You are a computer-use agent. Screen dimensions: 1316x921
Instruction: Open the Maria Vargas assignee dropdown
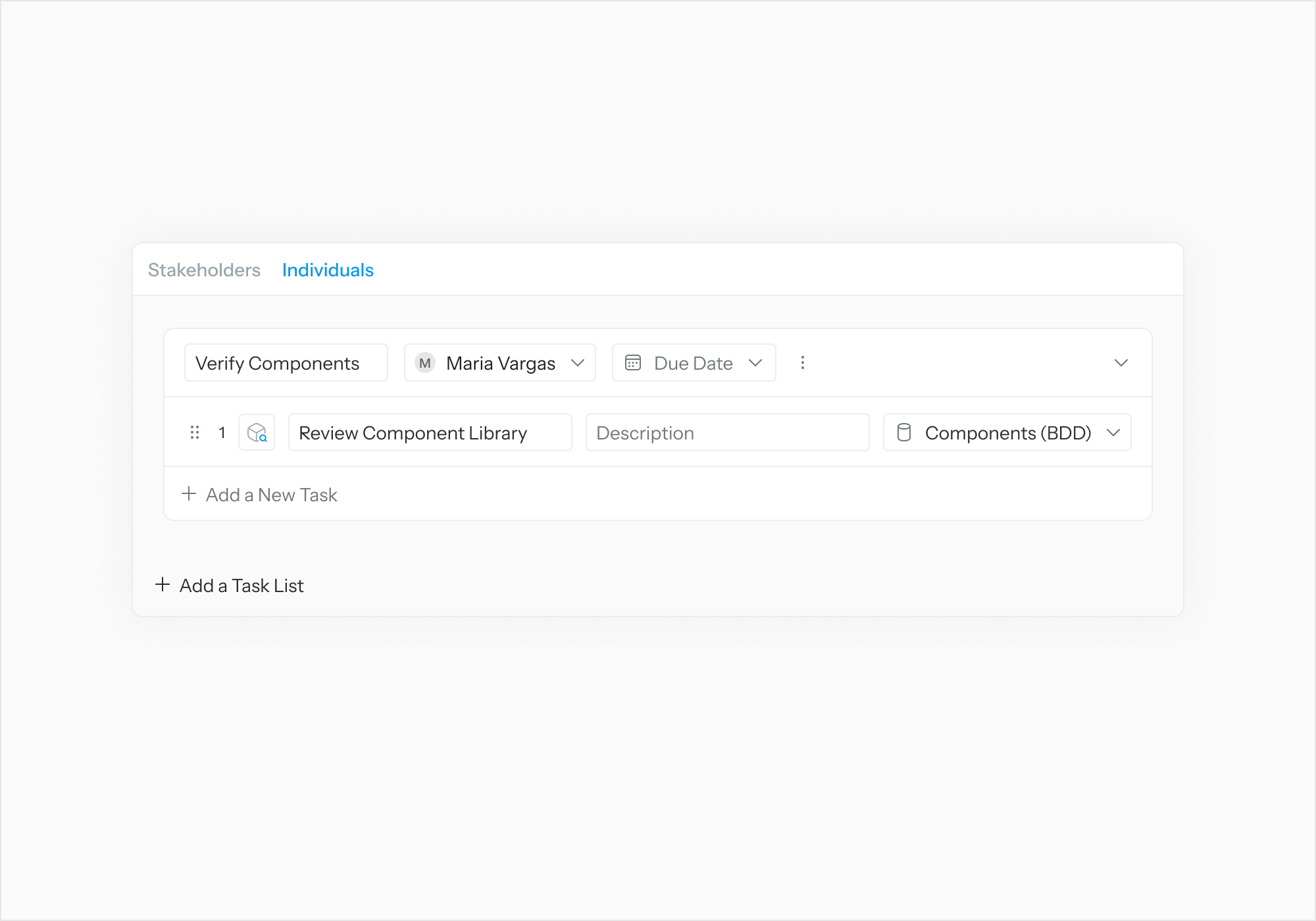point(578,362)
